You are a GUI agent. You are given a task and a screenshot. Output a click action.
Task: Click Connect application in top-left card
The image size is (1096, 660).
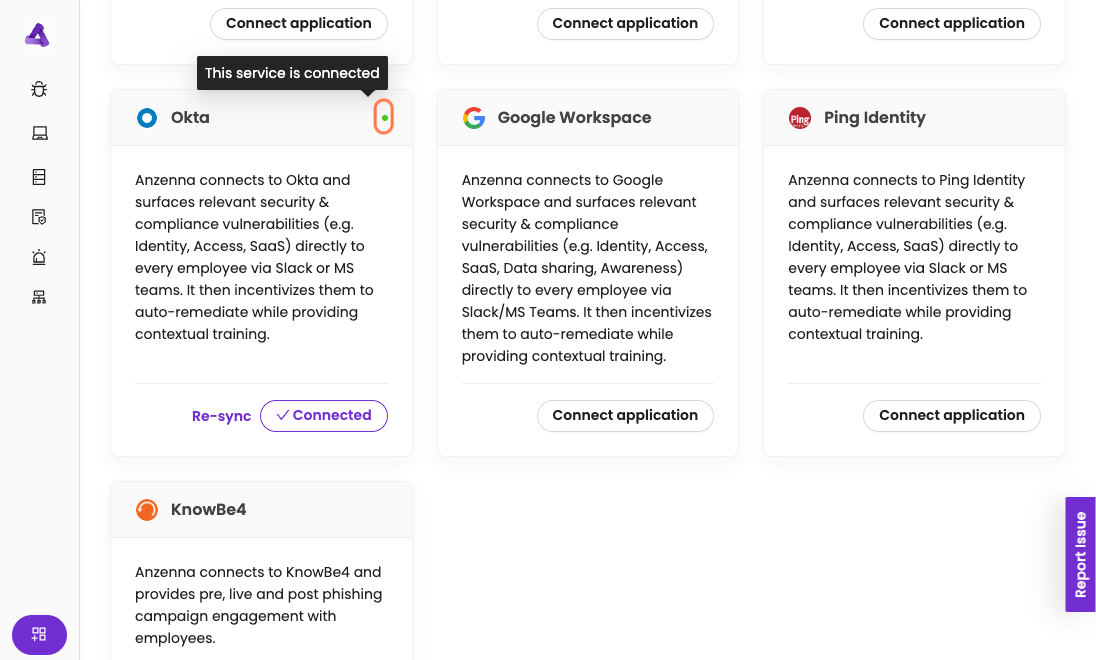click(x=298, y=24)
